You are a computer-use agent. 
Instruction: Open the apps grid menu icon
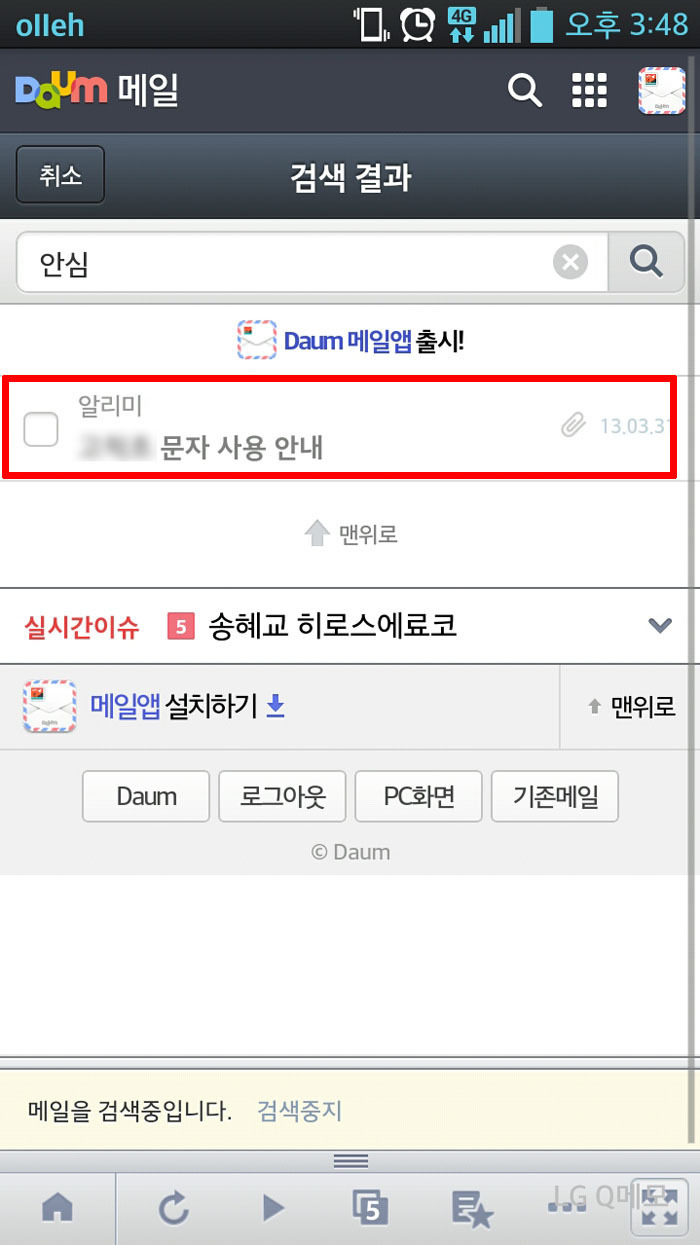click(x=589, y=90)
